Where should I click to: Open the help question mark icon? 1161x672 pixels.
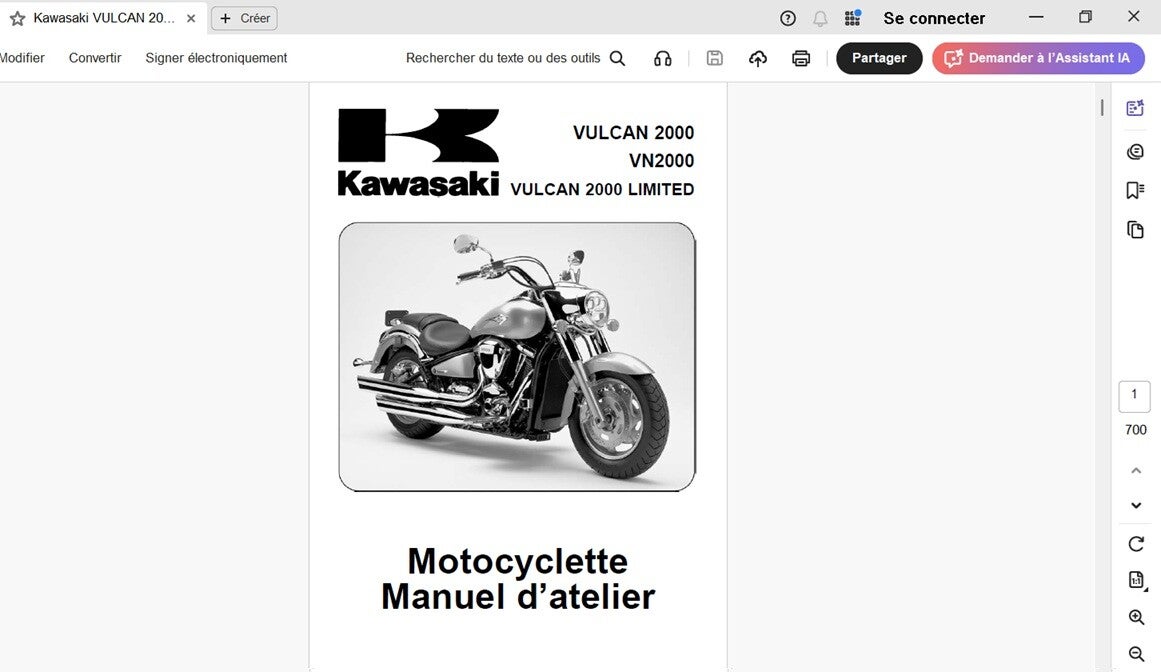point(788,19)
